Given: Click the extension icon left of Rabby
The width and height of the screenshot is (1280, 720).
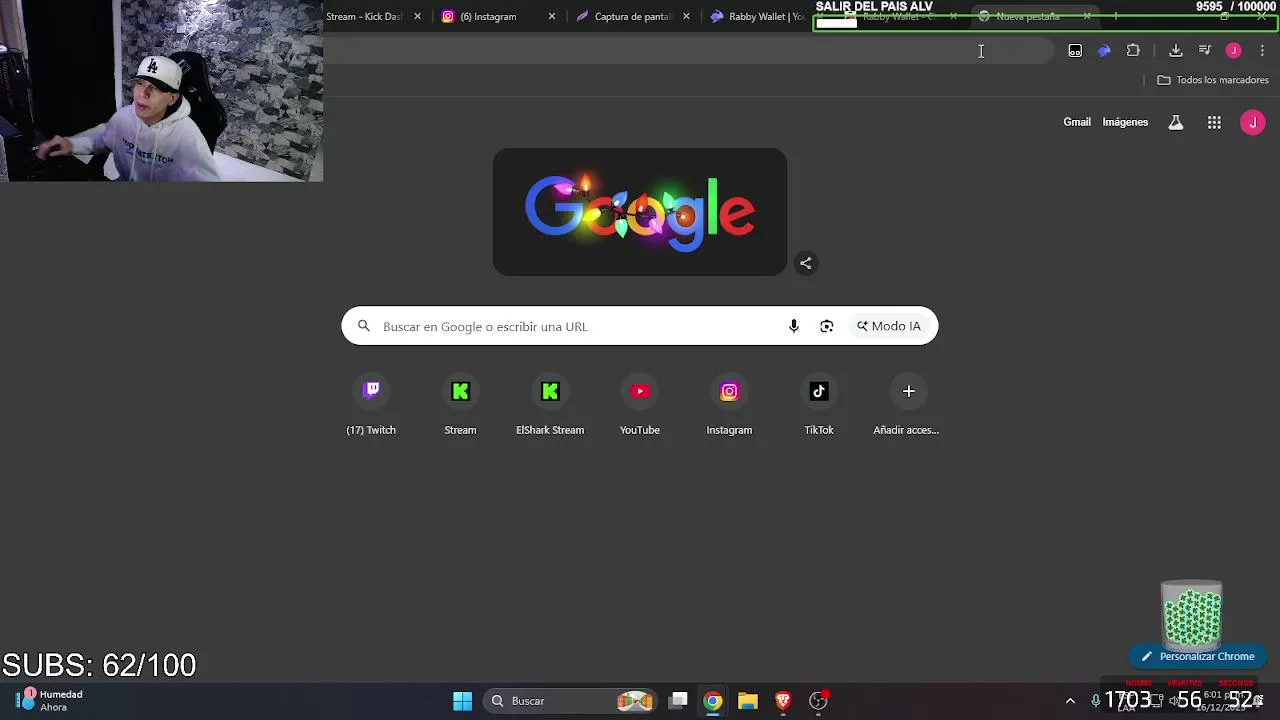Looking at the screenshot, I should point(1075,51).
